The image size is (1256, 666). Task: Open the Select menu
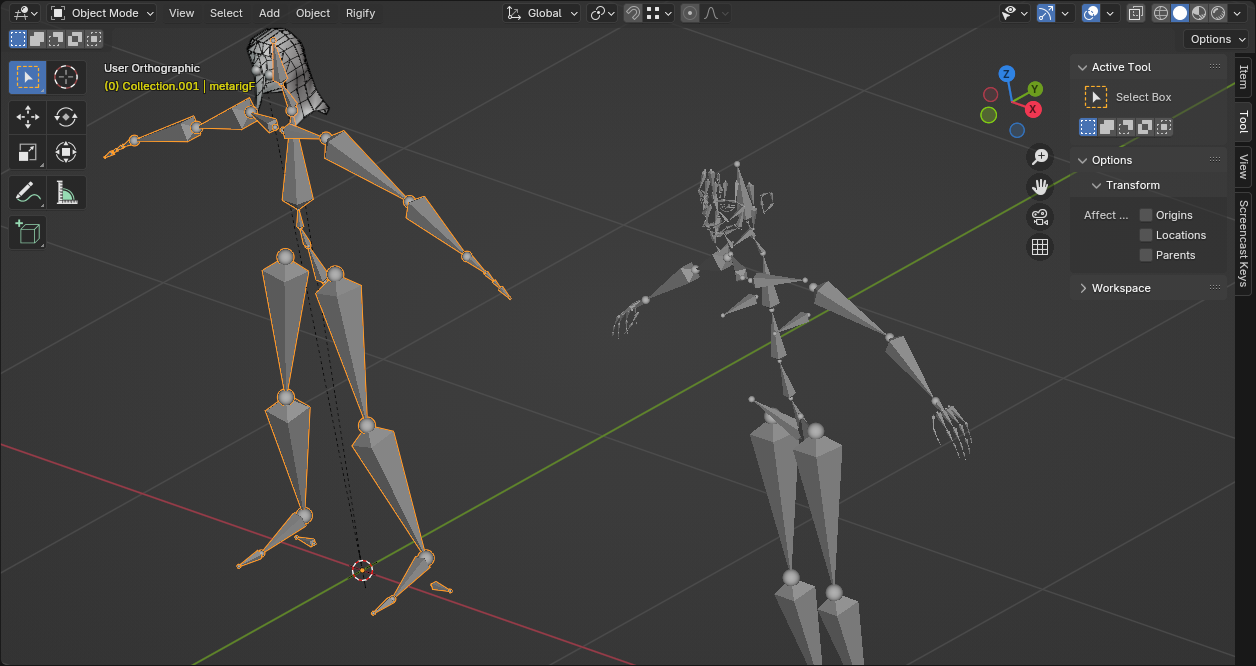pos(226,13)
